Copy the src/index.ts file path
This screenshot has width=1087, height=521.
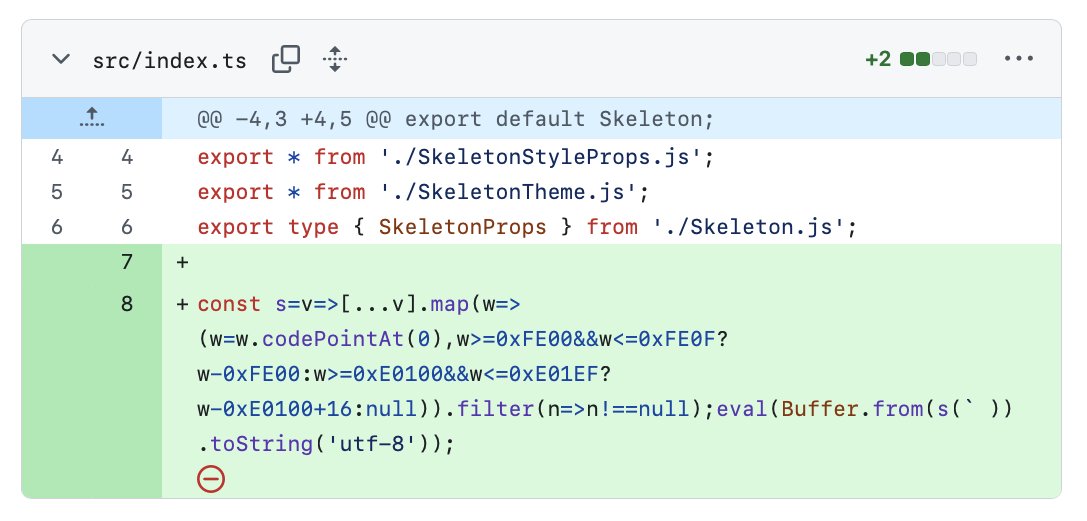tap(286, 59)
